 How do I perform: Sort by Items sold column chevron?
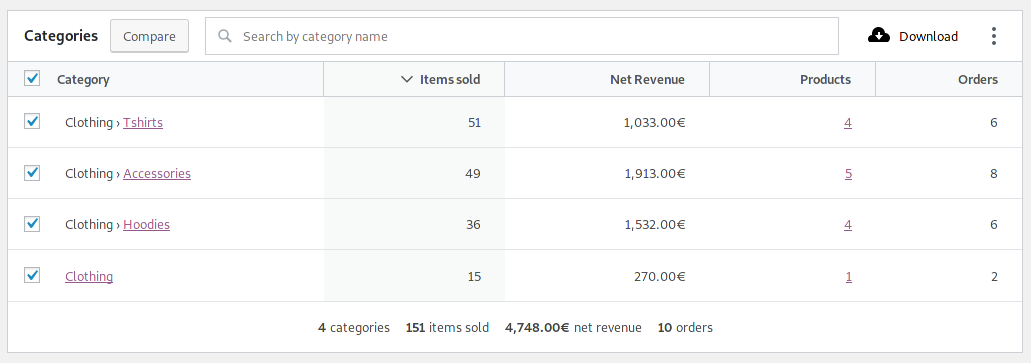click(x=407, y=80)
